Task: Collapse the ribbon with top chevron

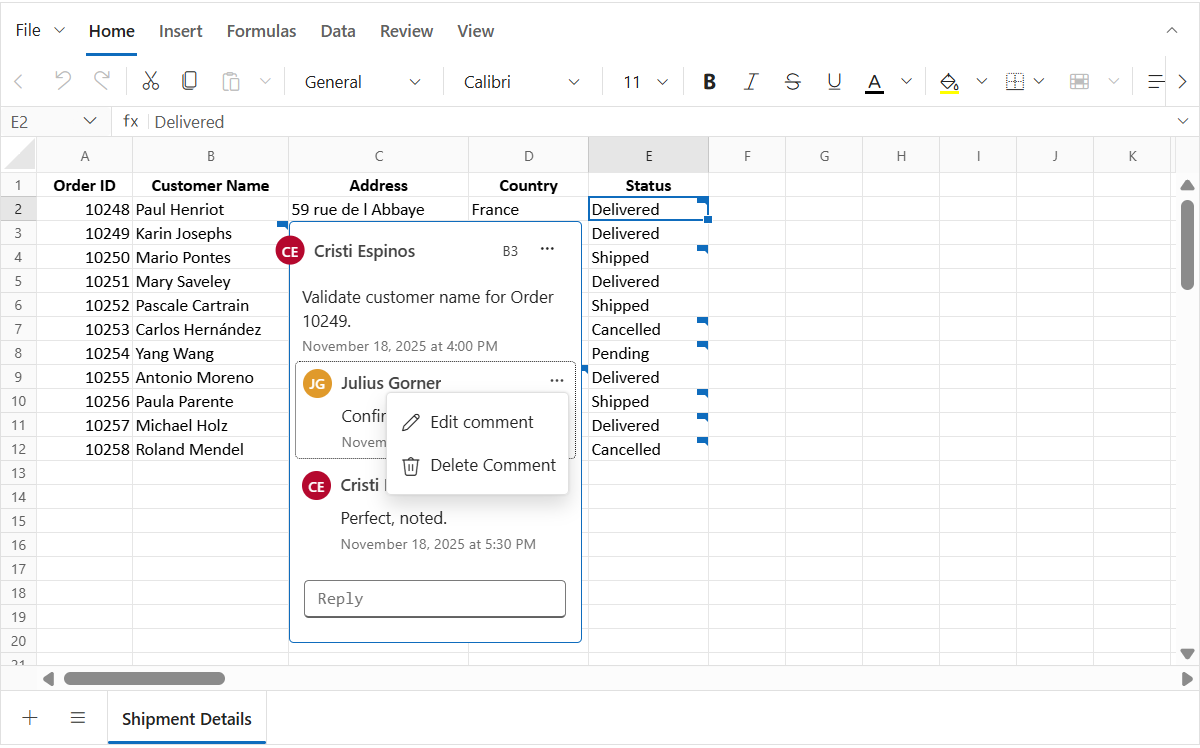Action: pos(1172,31)
